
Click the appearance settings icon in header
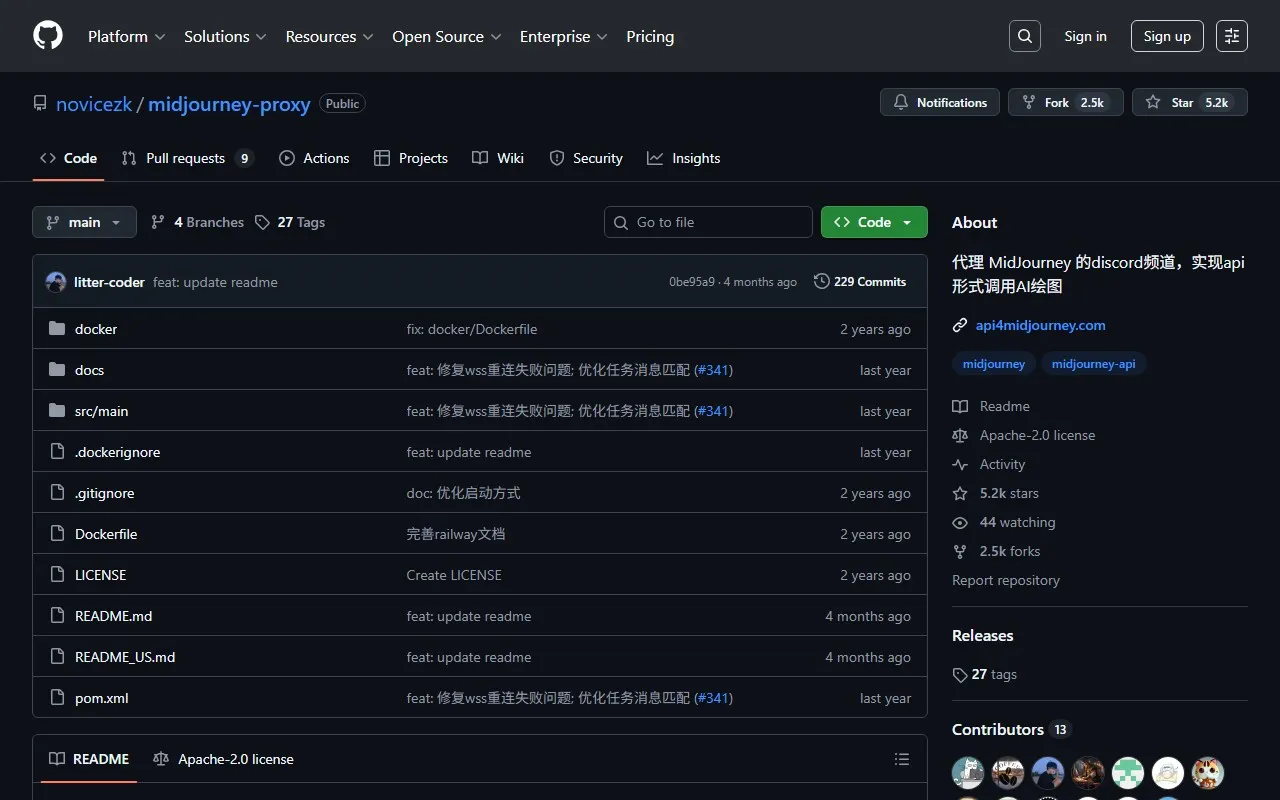[1232, 36]
